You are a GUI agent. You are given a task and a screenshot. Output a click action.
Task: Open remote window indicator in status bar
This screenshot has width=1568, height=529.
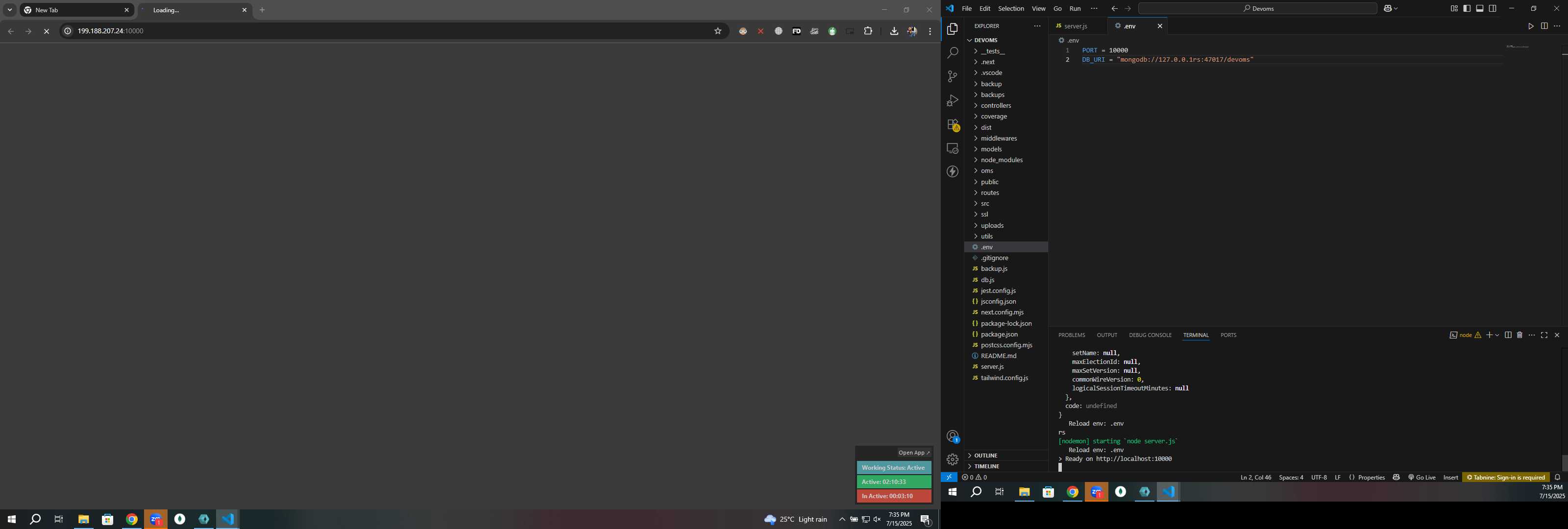[949, 478]
